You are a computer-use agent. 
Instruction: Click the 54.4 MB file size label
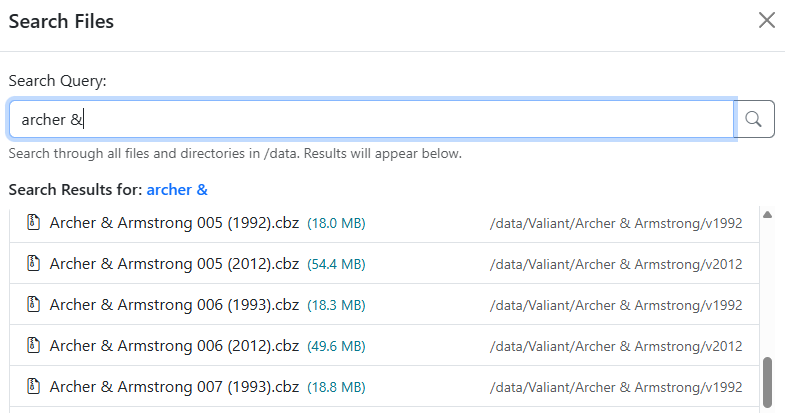coord(336,264)
